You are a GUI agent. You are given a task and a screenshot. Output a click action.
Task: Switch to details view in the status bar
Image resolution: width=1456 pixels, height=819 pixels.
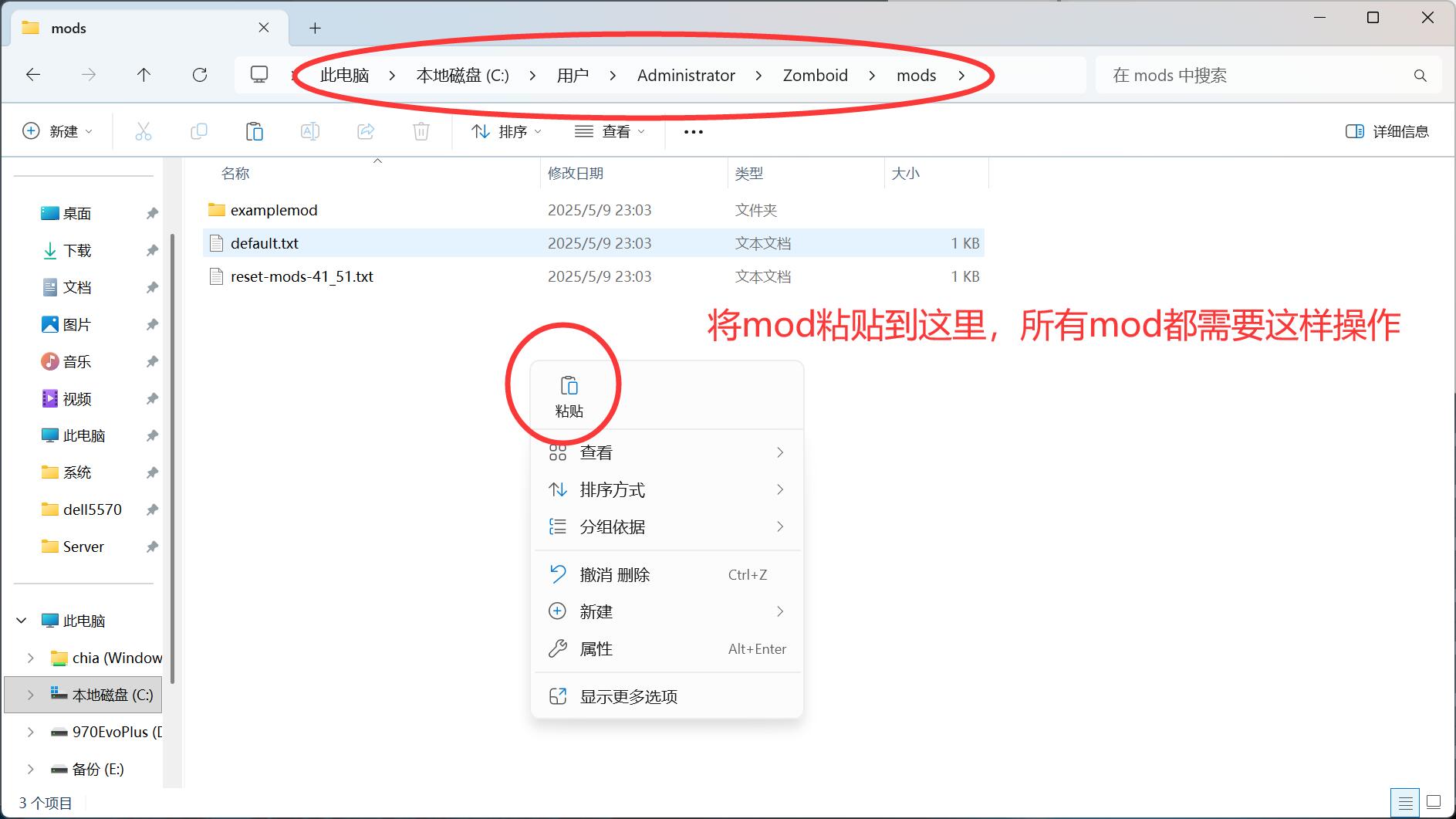coord(1406,802)
